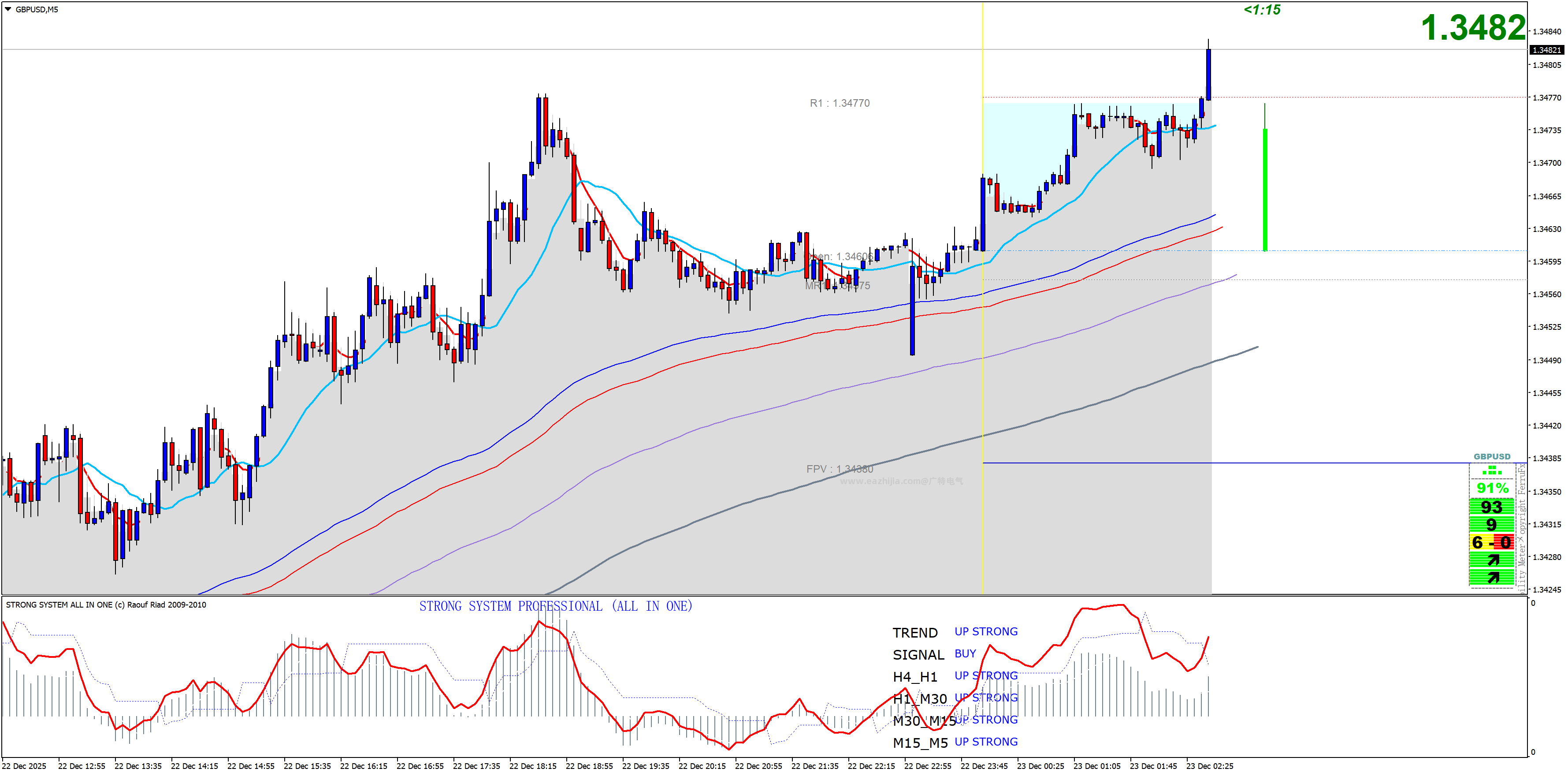Click the STRONG SYSTEM ALL IN ONE indicator name
Image resolution: width=1568 pixels, height=776 pixels.
[x=106, y=605]
